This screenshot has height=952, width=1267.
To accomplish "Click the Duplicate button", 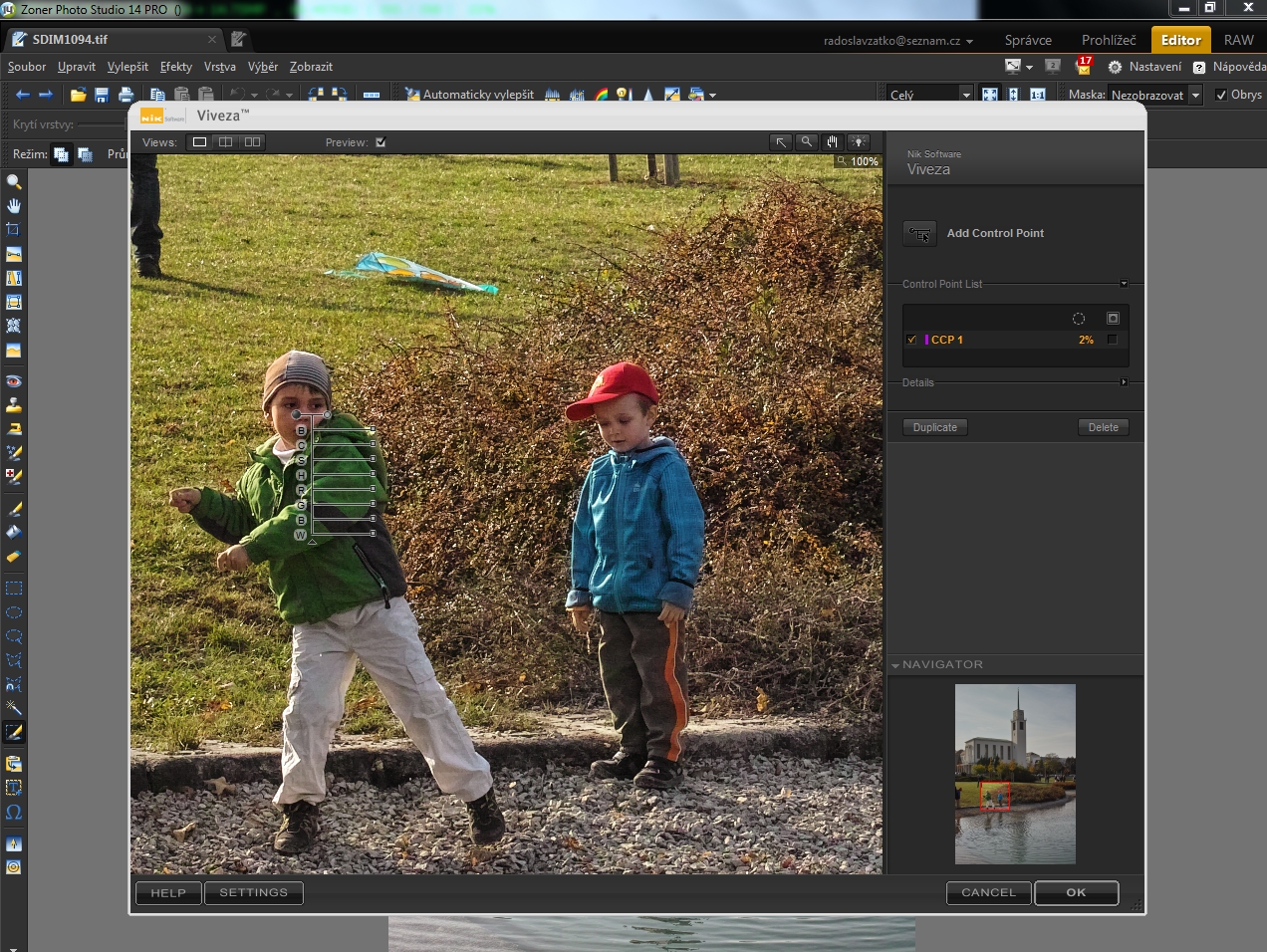I will 934,427.
